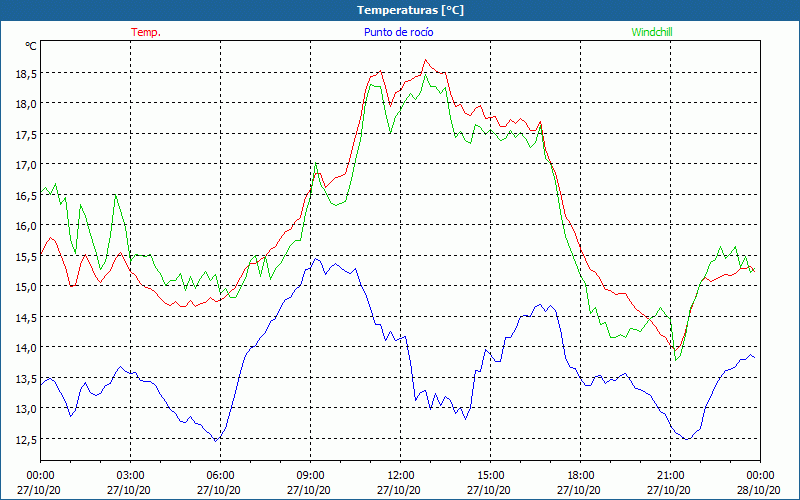The image size is (800, 500).
Task: Click the 18,5 y-axis value
Action: click(x=27, y=73)
